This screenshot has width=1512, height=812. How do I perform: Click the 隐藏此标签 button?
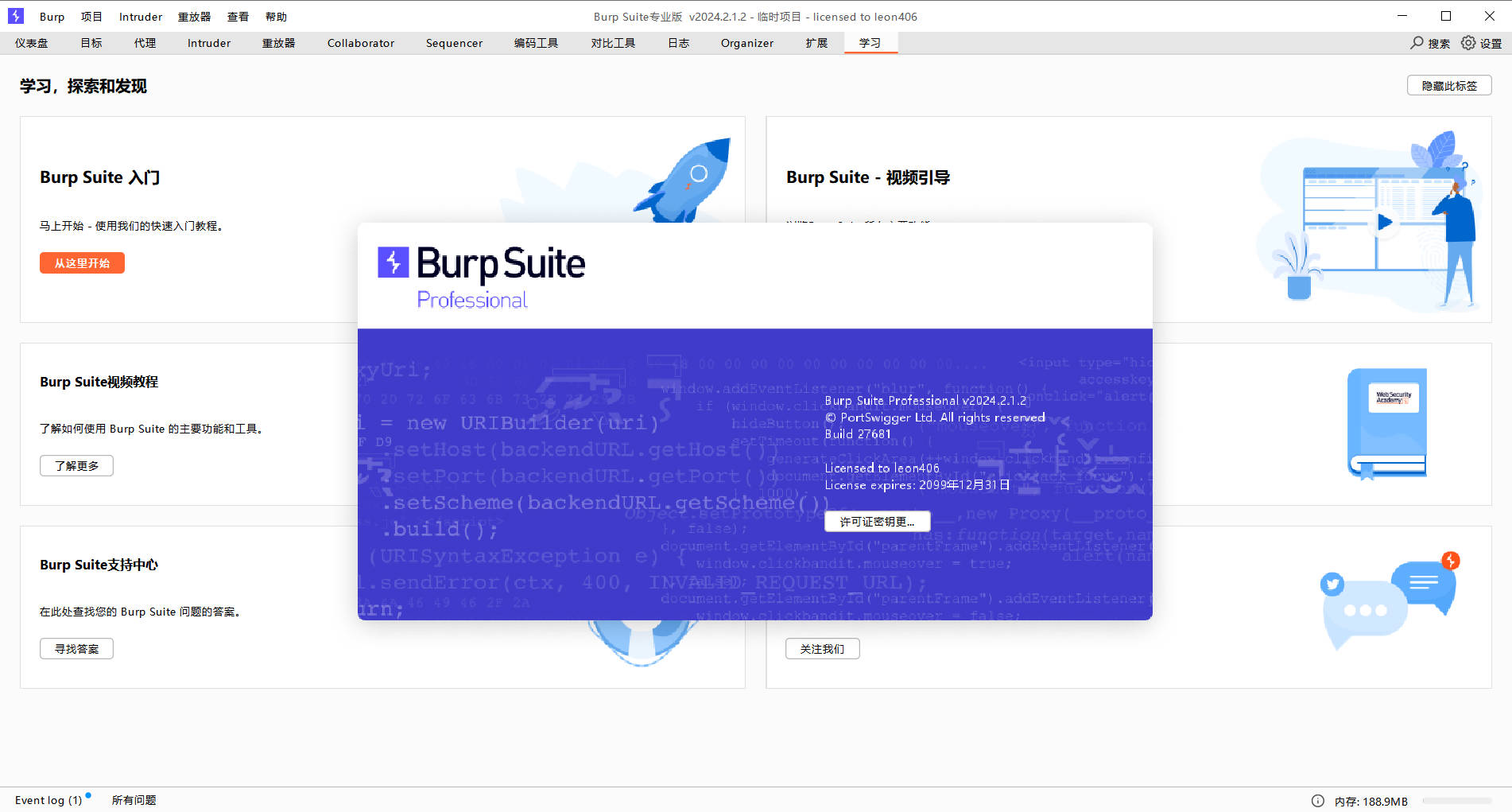tap(1449, 85)
